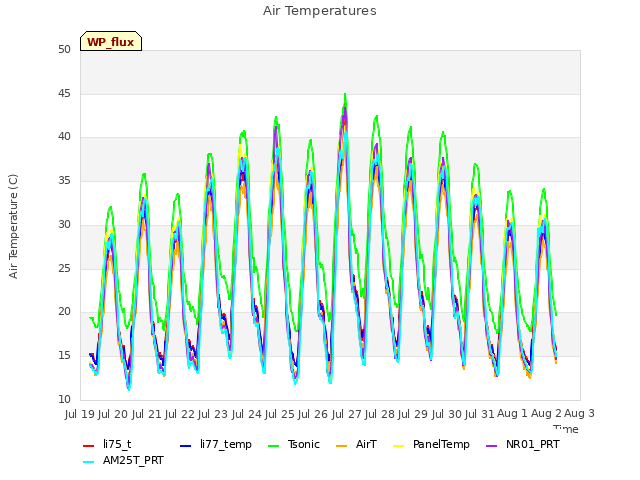The height and width of the screenshot is (480, 640).
Task: Click the 10 y-axis tick label
Action: pos(64,399)
